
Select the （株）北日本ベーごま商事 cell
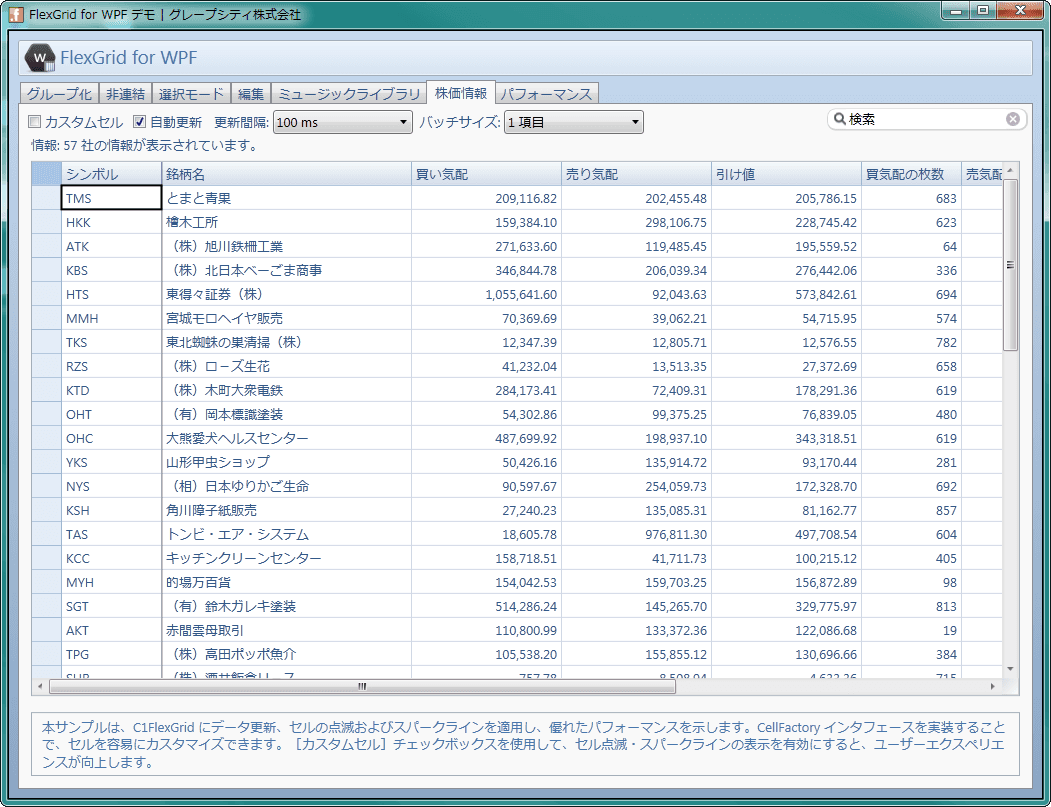pyautogui.click(x=286, y=271)
